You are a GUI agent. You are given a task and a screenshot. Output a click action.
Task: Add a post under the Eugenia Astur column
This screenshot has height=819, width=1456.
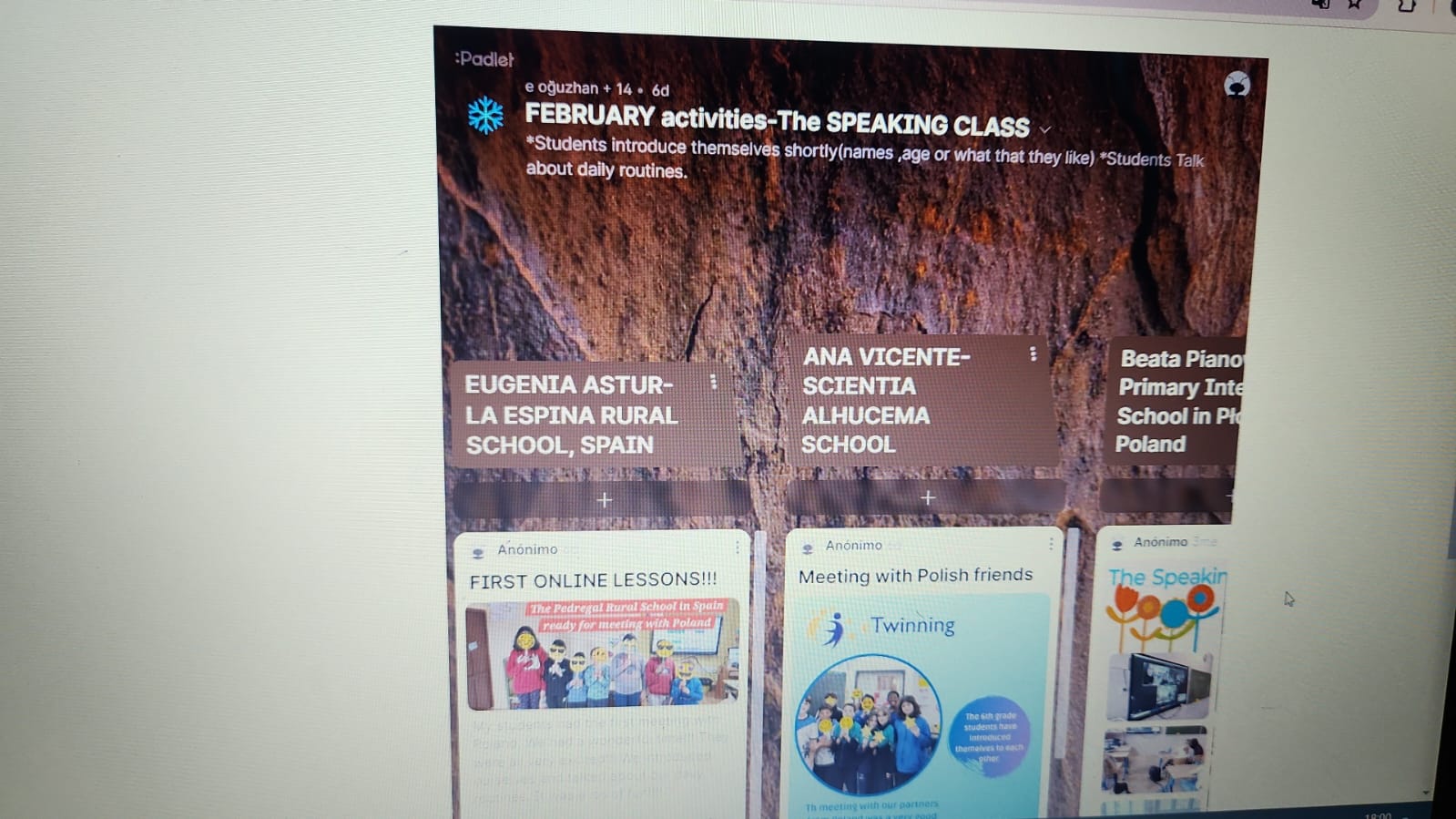point(604,500)
